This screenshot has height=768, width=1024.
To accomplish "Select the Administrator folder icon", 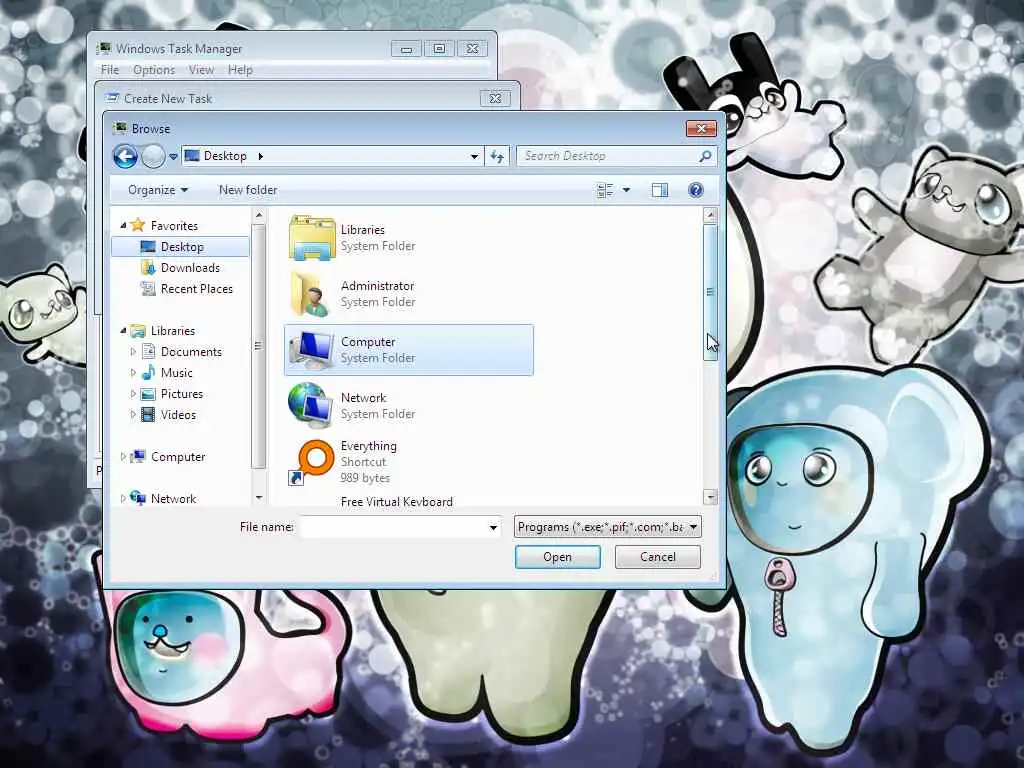I will 312,294.
